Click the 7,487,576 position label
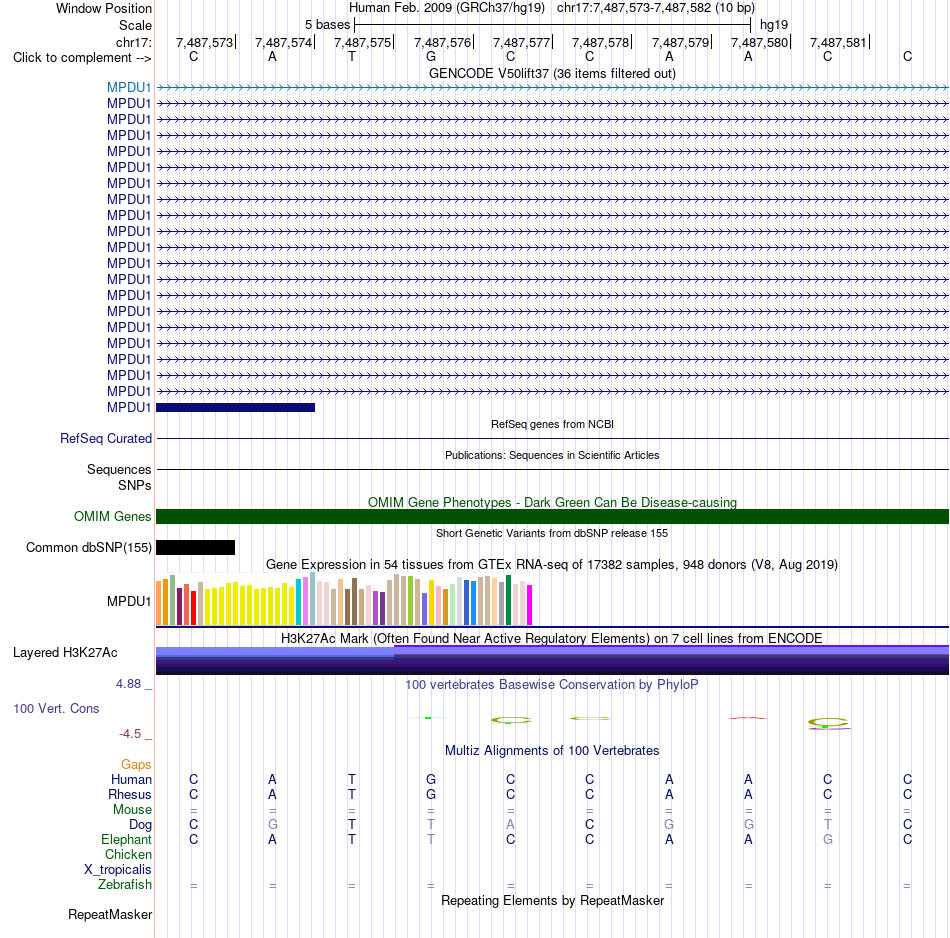Image resolution: width=950 pixels, height=938 pixels. coord(442,42)
